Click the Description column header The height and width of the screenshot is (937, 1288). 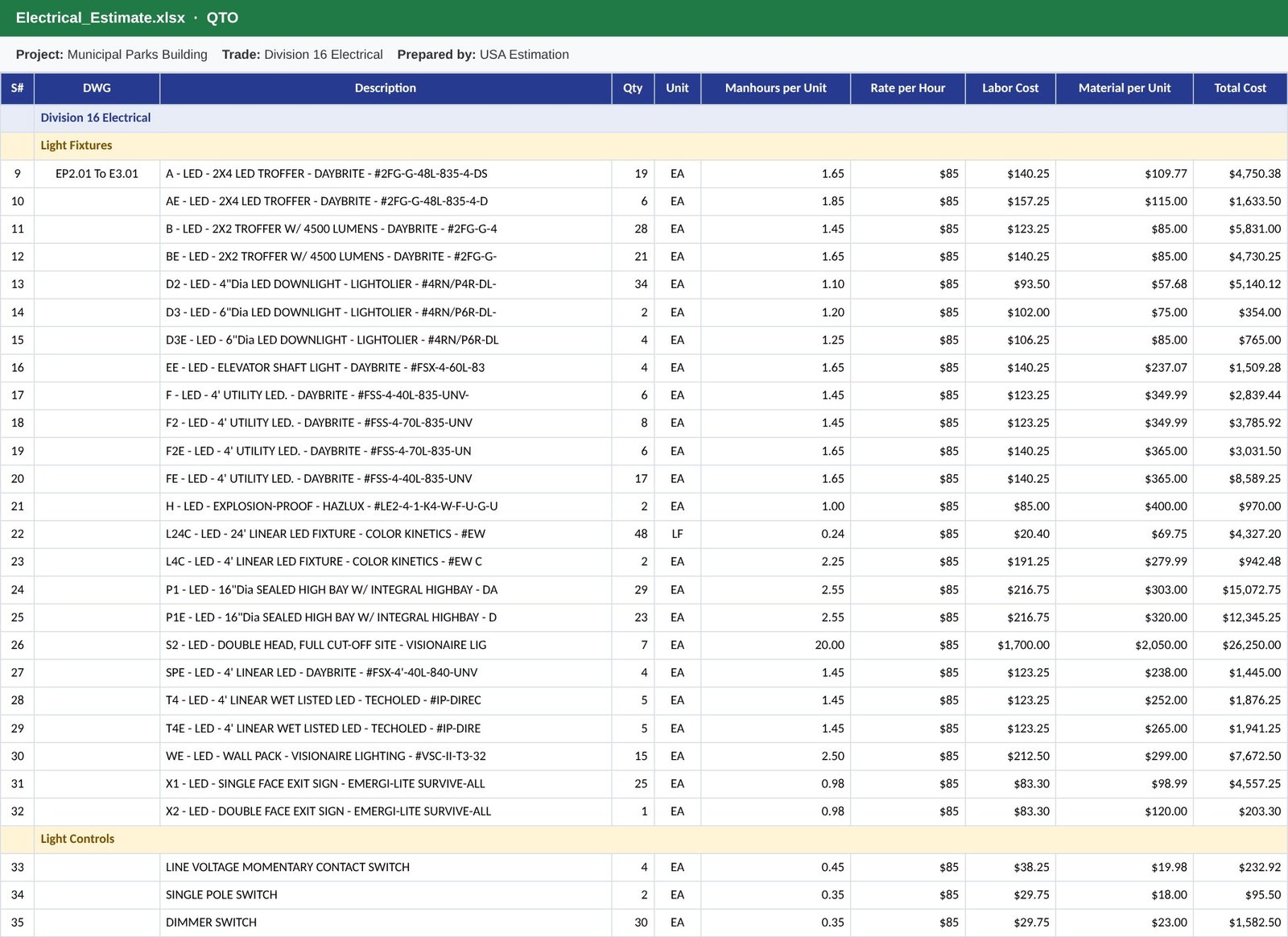click(386, 89)
